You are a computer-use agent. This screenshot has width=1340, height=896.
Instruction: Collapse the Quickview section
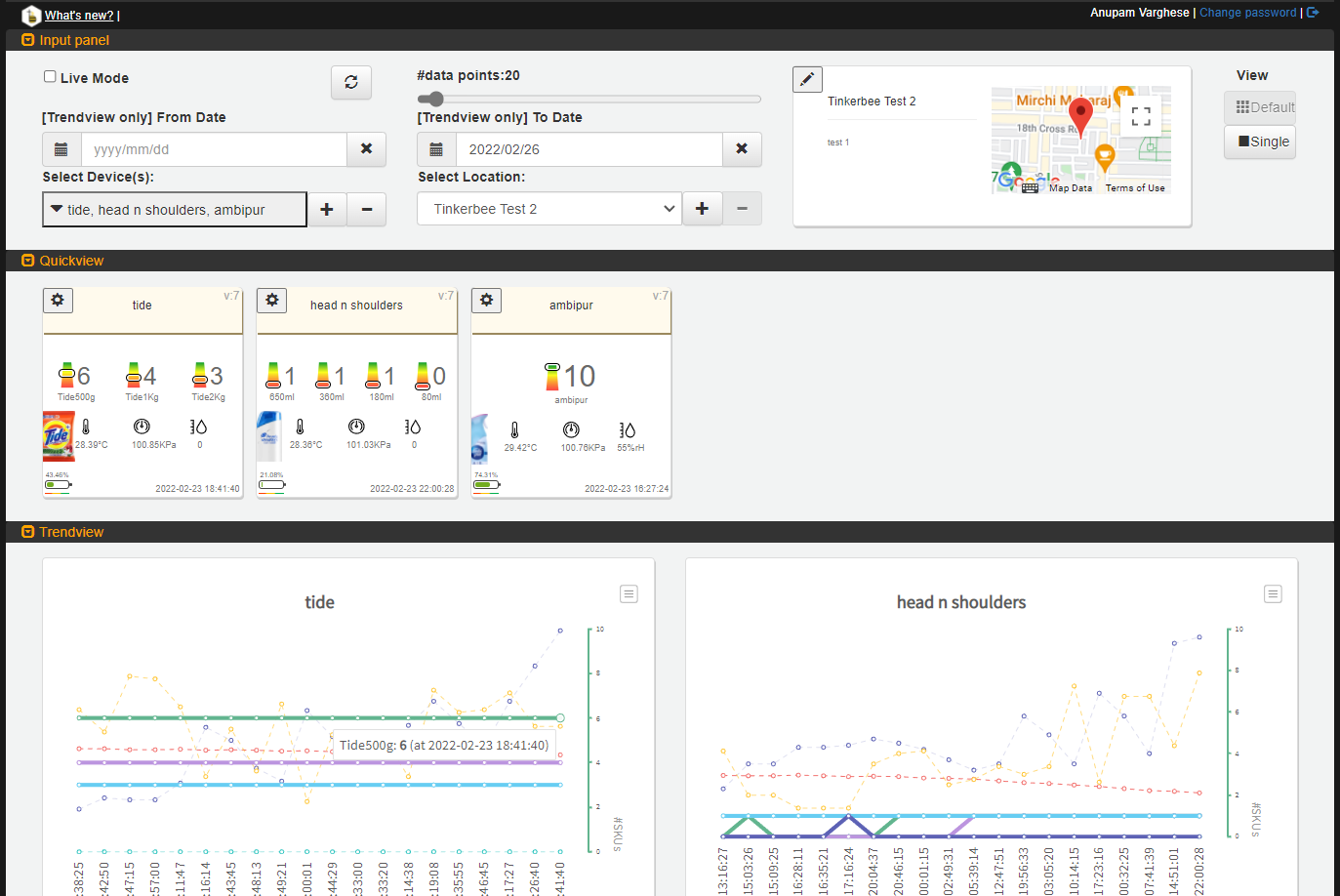(x=27, y=260)
